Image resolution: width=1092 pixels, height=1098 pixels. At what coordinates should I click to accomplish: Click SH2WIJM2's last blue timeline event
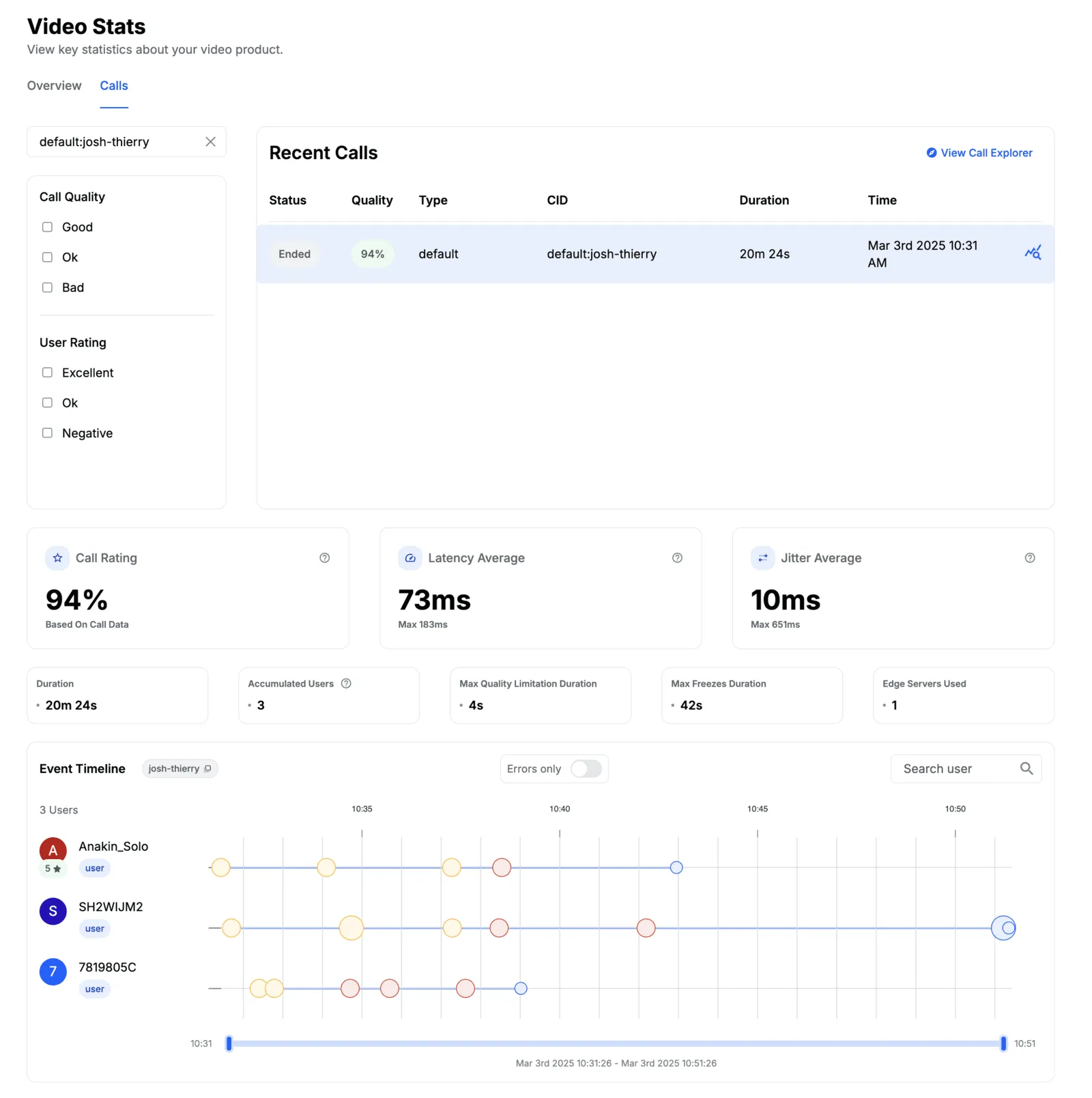pyautogui.click(x=1003, y=927)
